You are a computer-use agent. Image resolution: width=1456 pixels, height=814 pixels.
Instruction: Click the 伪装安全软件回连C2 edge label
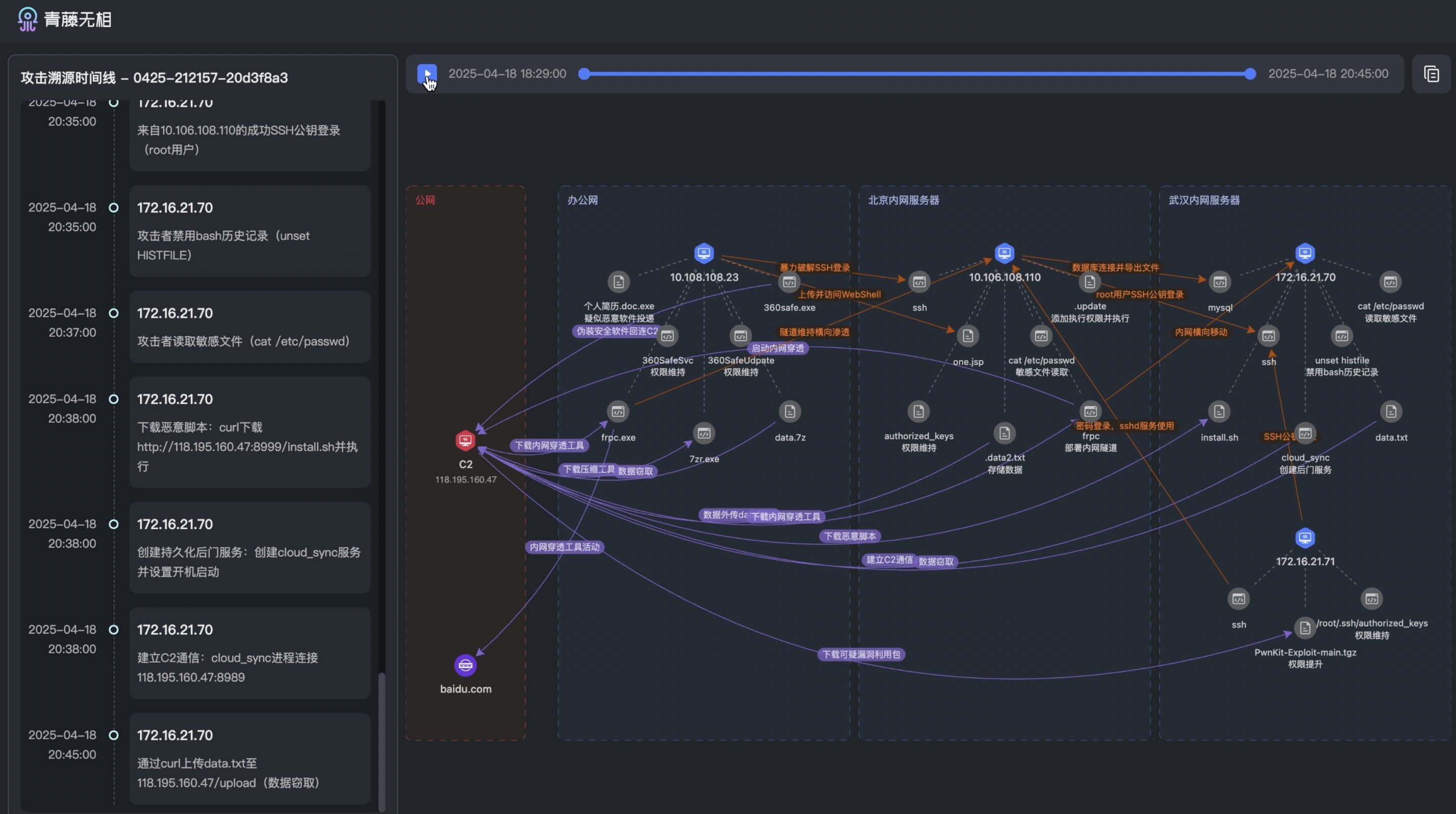(616, 331)
